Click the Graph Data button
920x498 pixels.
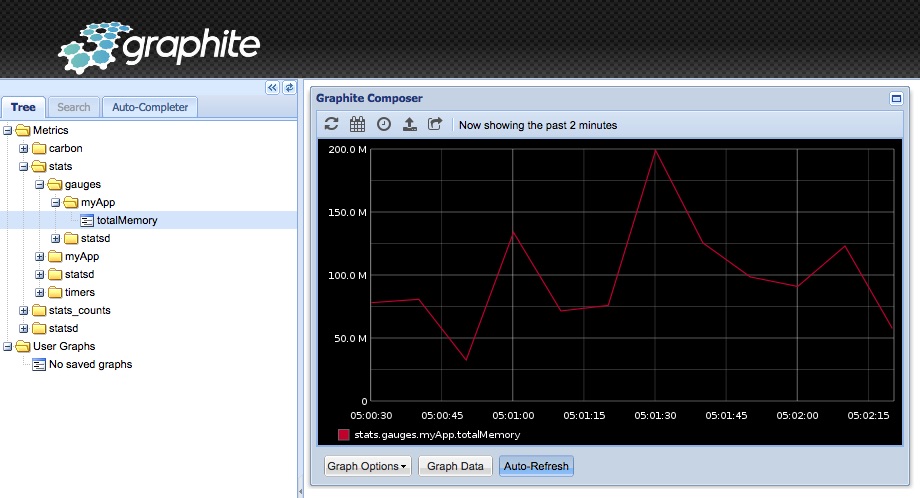(x=455, y=466)
